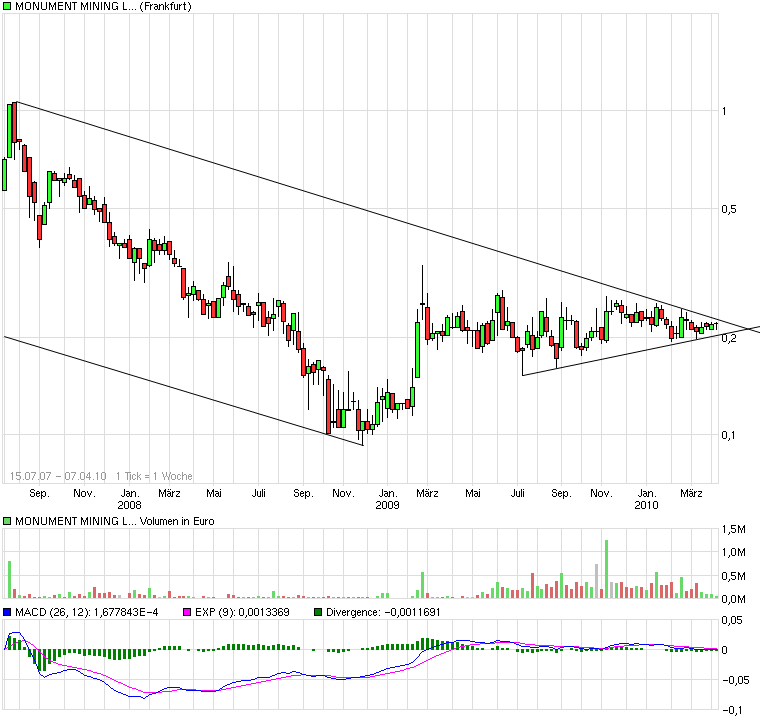Viewport: 760px width, 718px height.
Task: Click the dark green Divergence legend square
Action: click(318, 612)
